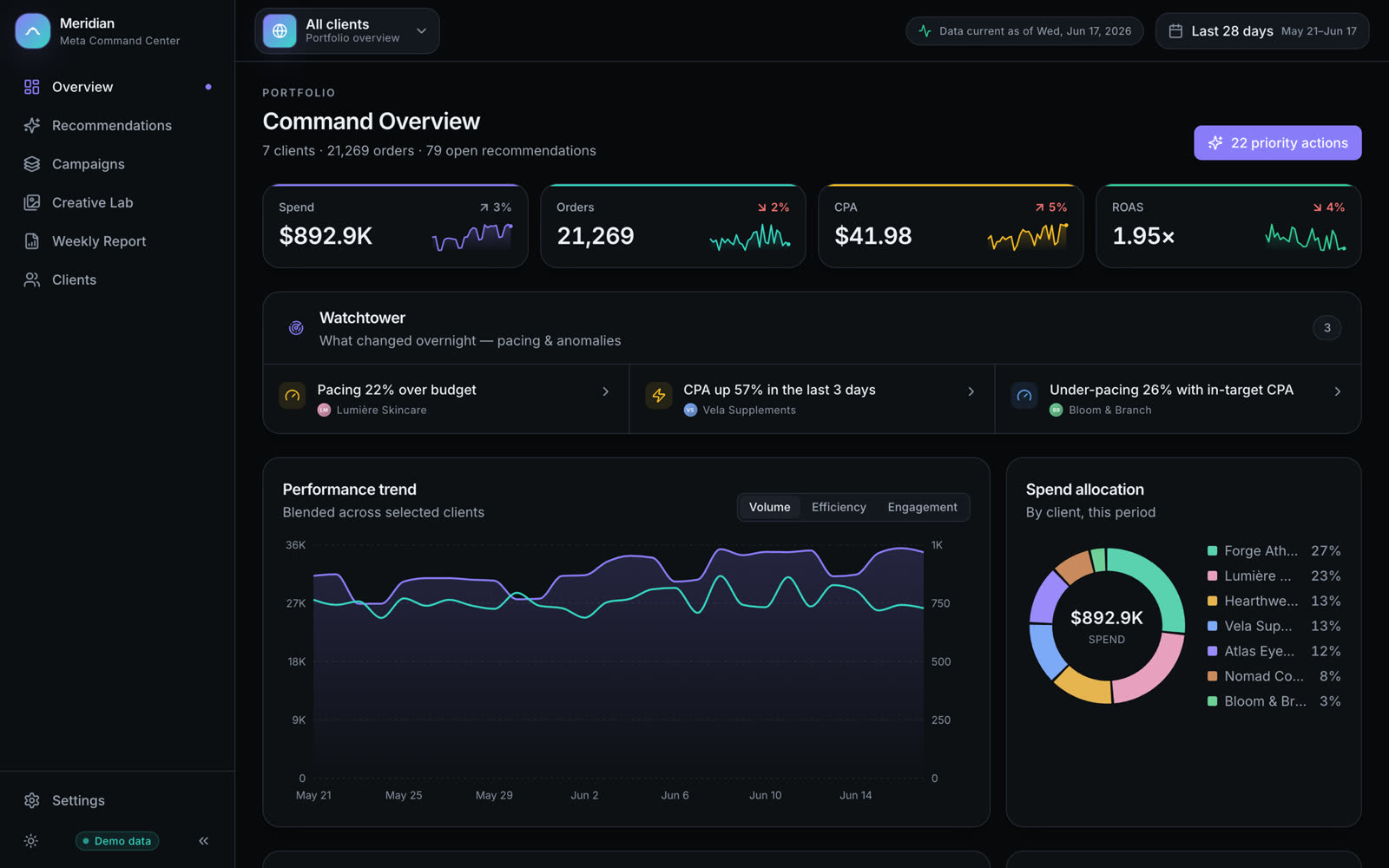Switch to the Efficiency tab
The width and height of the screenshot is (1389, 868).
coord(839,507)
